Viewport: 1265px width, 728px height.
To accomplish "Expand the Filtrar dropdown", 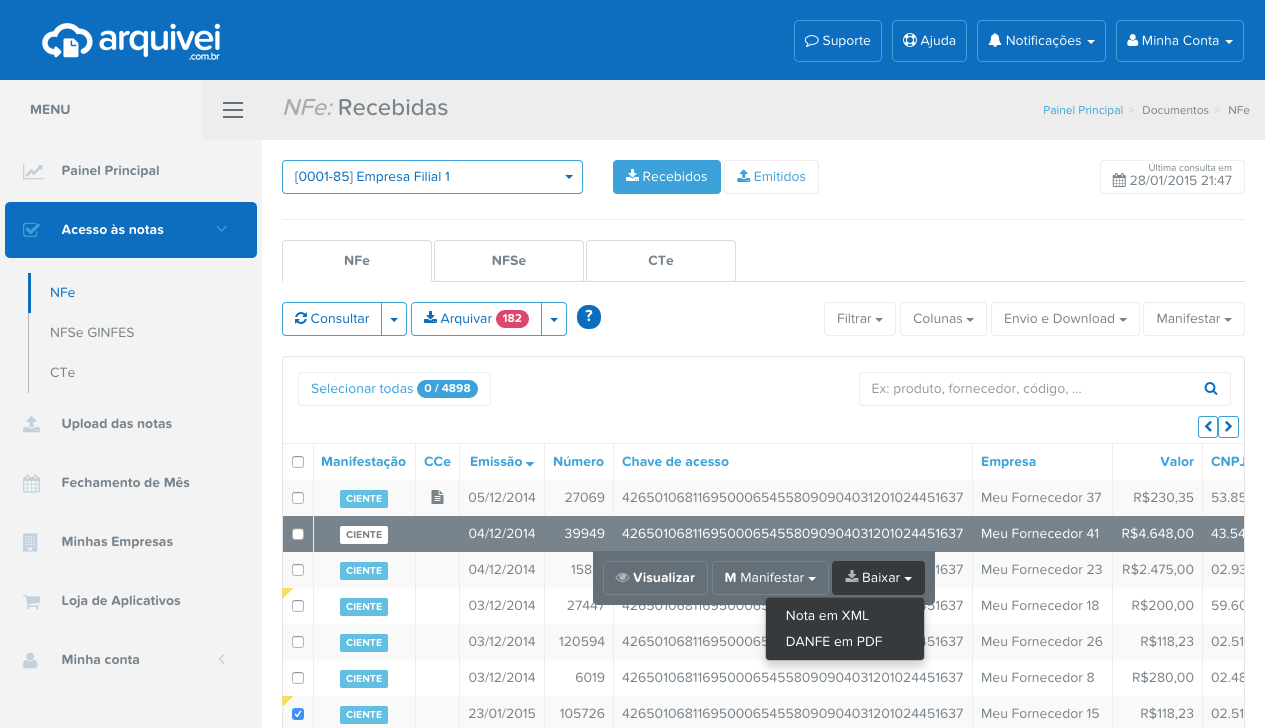I will point(859,318).
